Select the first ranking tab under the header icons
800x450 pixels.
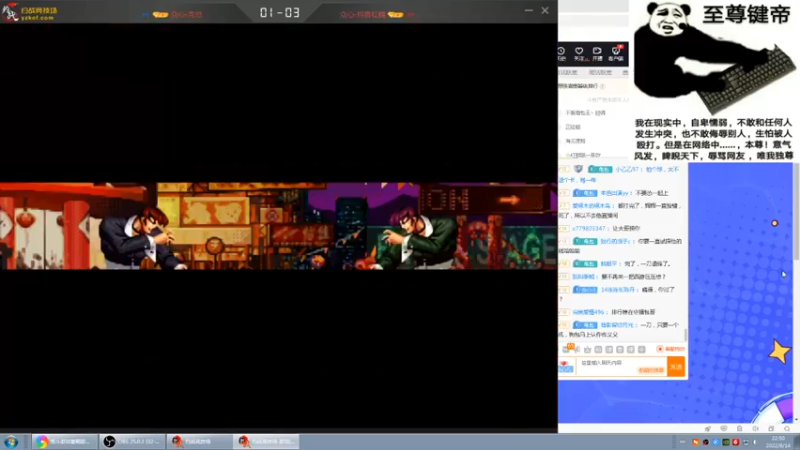[567, 73]
